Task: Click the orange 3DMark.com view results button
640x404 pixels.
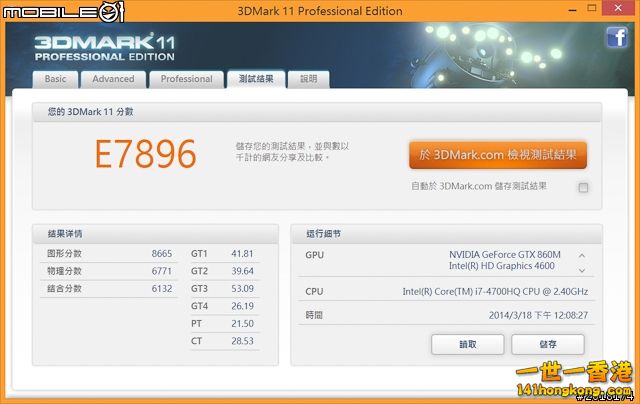Action: coord(498,155)
